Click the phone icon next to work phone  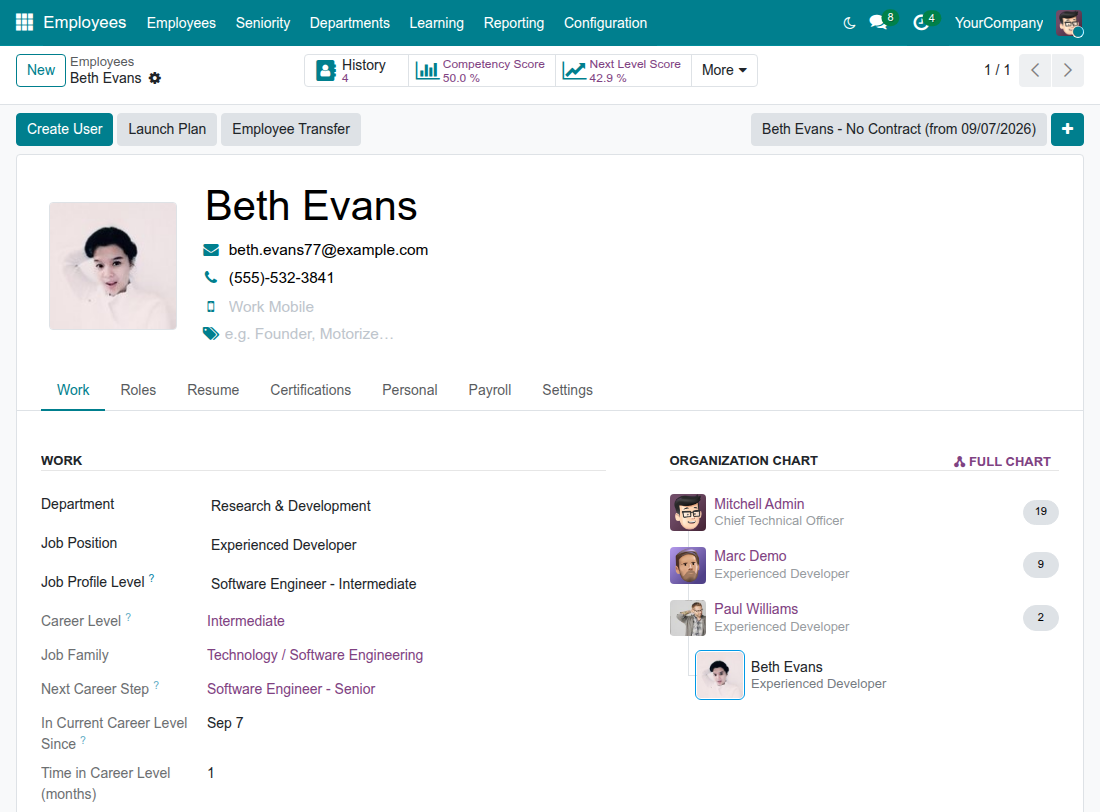pos(210,277)
